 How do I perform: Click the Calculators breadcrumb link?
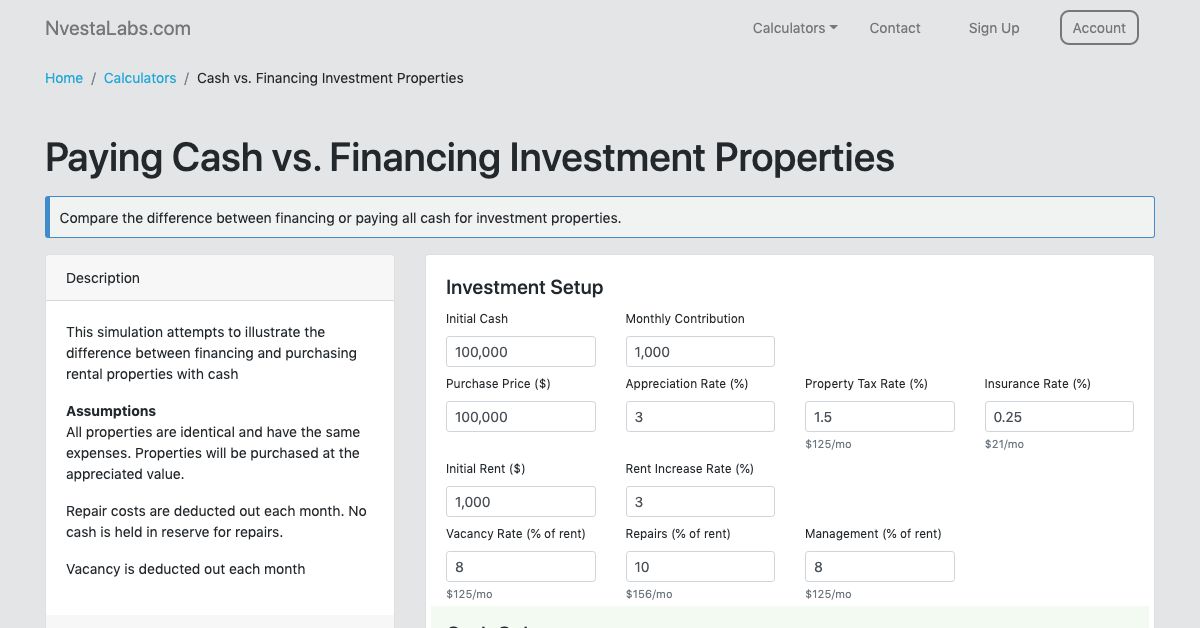pos(140,78)
